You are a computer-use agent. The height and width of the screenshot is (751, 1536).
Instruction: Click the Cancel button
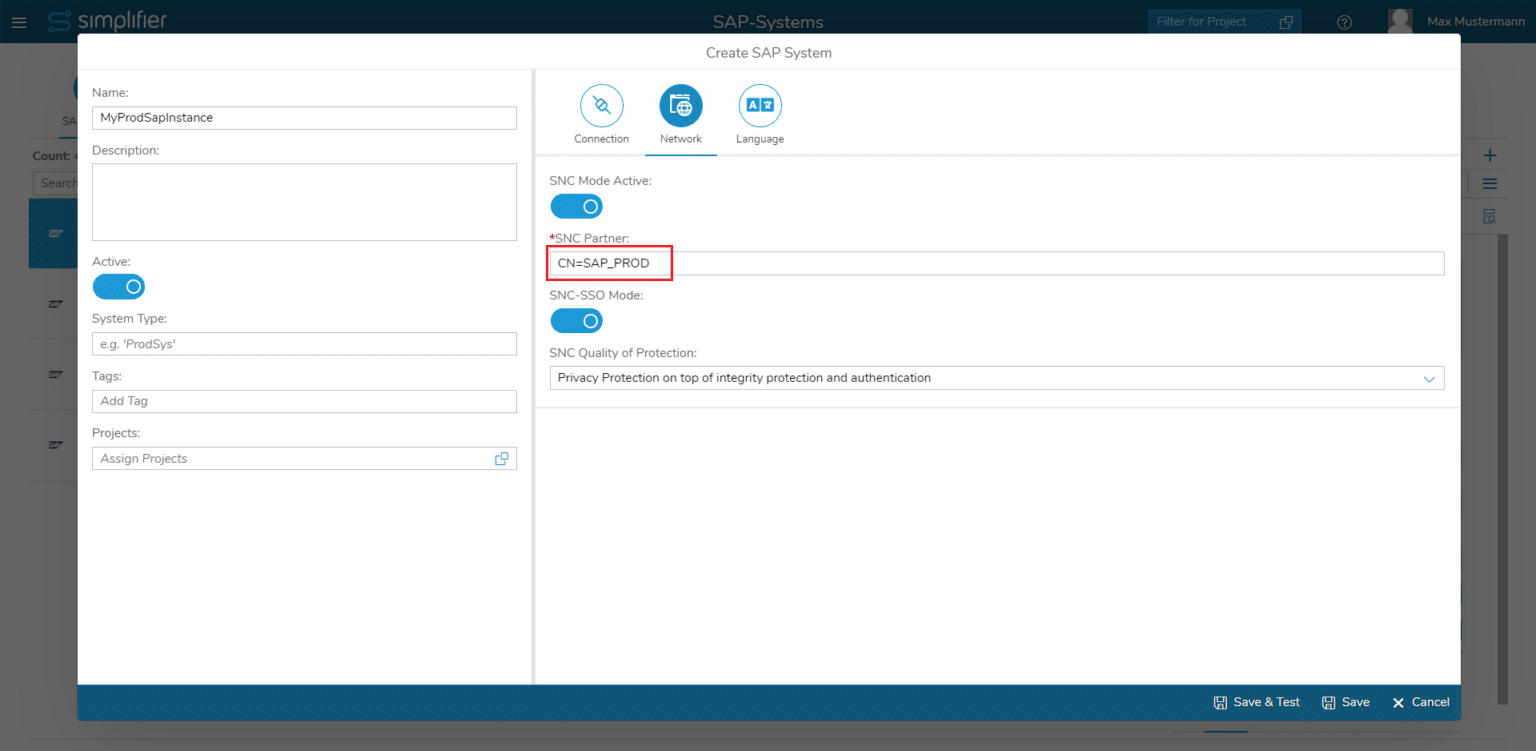coord(1420,702)
